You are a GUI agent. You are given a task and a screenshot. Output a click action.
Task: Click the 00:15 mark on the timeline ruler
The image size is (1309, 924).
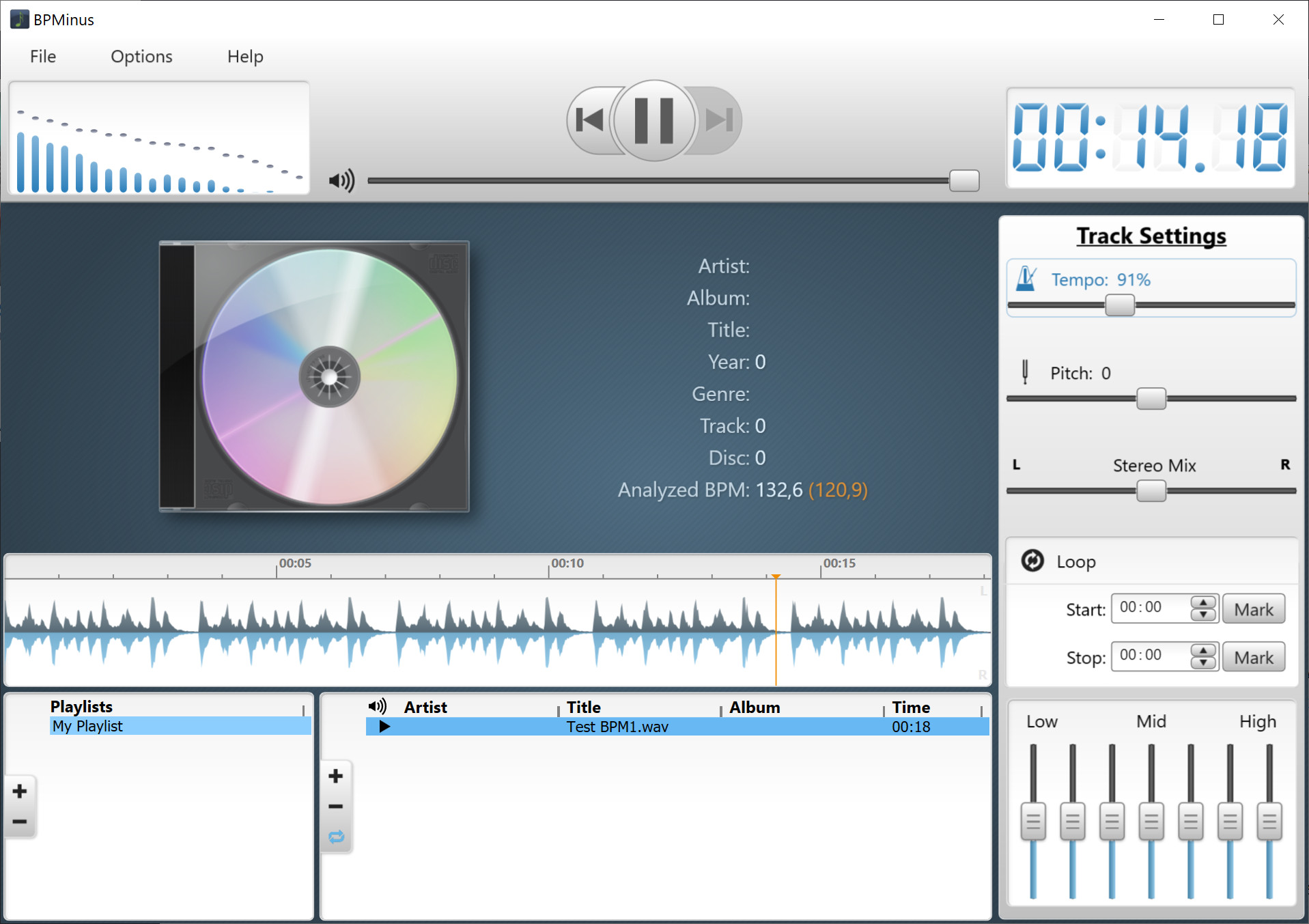[x=839, y=563]
